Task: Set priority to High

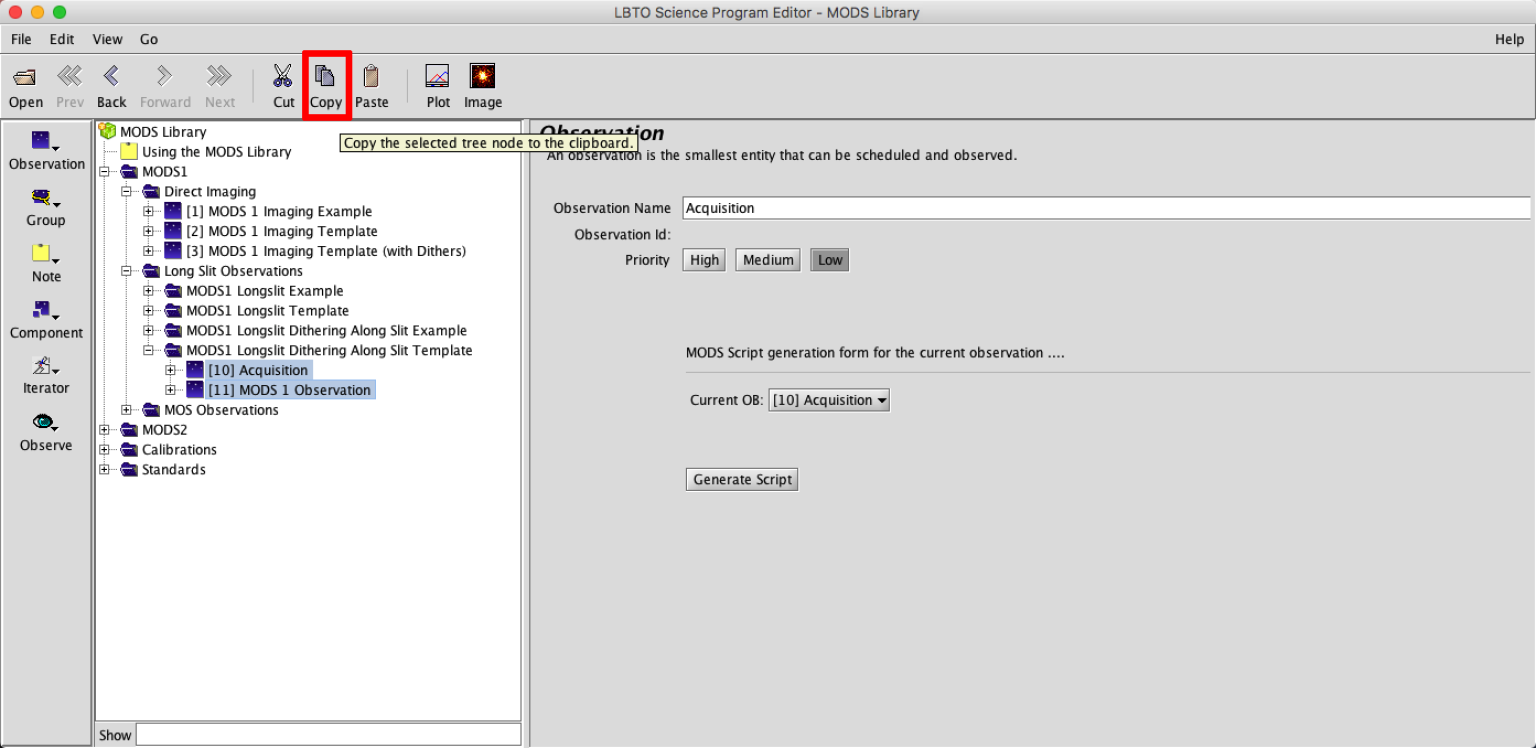Action: [704, 260]
